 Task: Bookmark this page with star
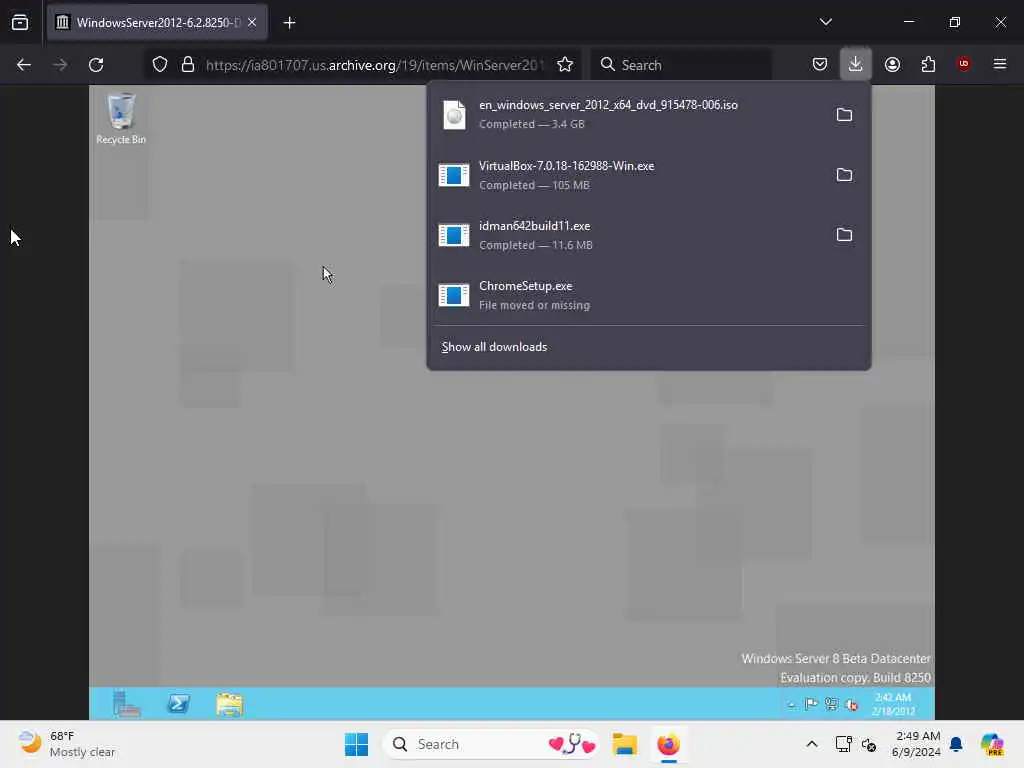click(x=565, y=65)
